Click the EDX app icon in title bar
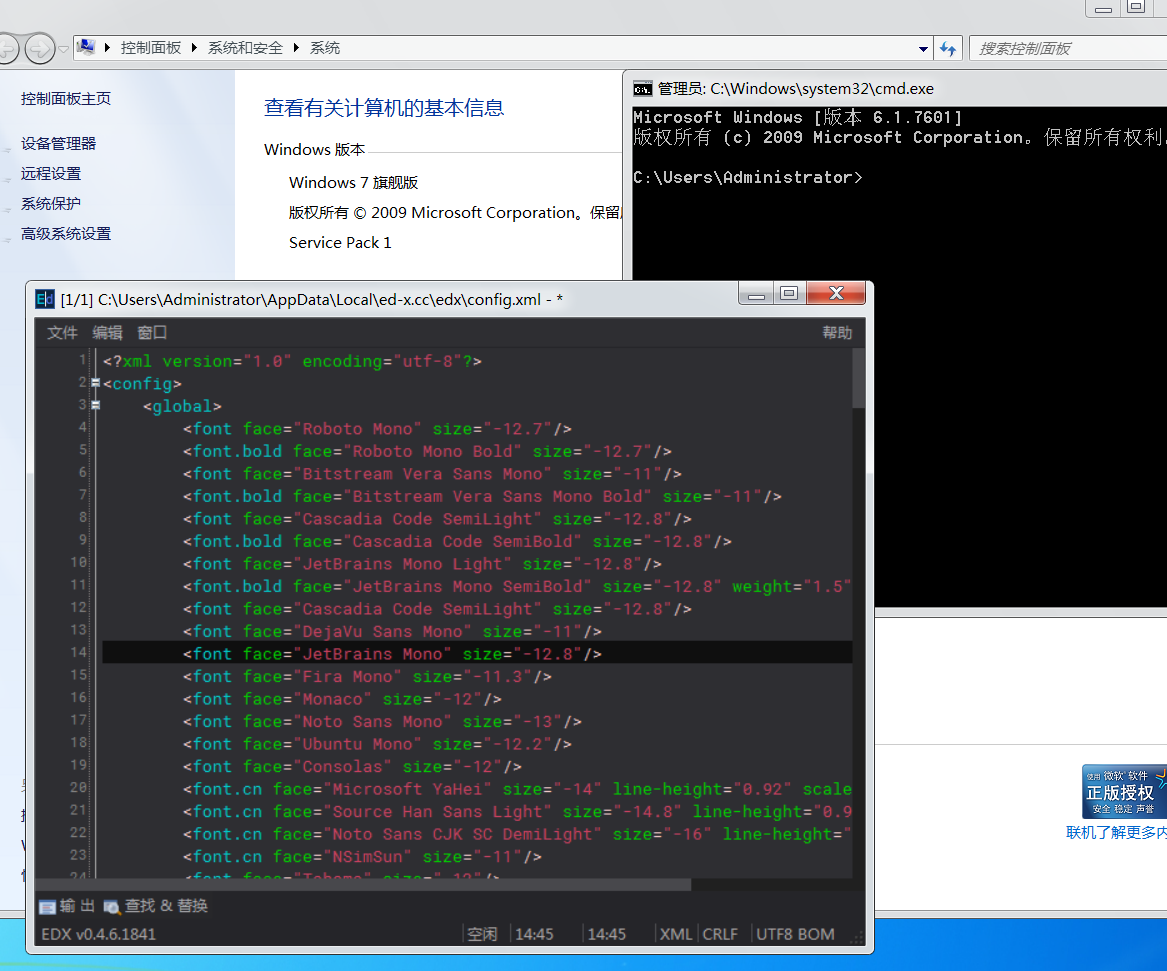Image resolution: width=1167 pixels, height=971 pixels. point(45,299)
